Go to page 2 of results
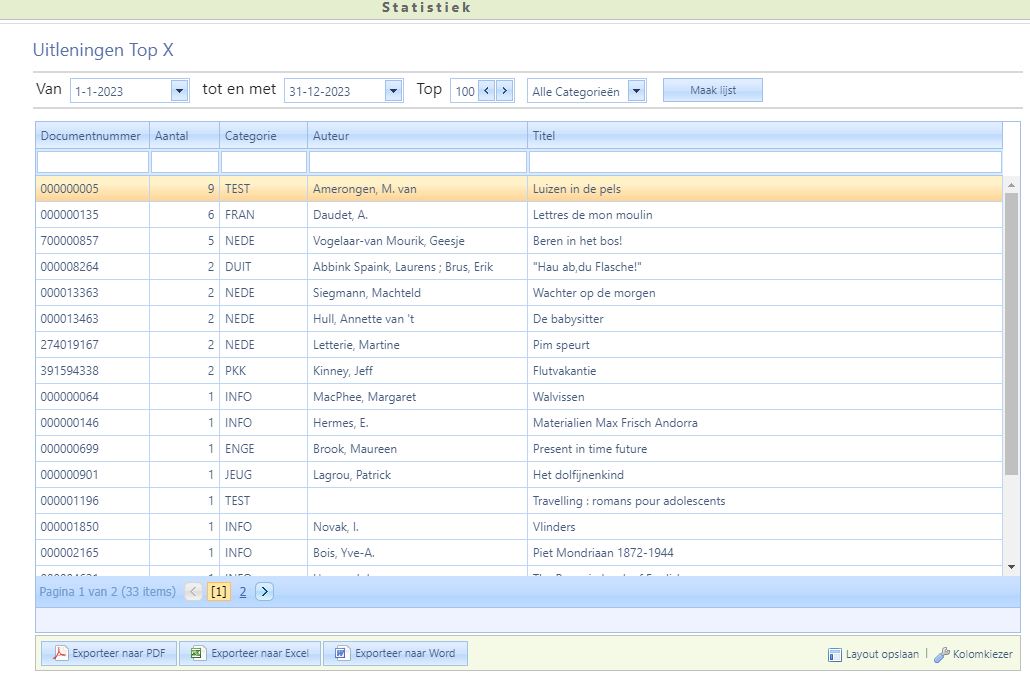1030x680 pixels. 242,592
